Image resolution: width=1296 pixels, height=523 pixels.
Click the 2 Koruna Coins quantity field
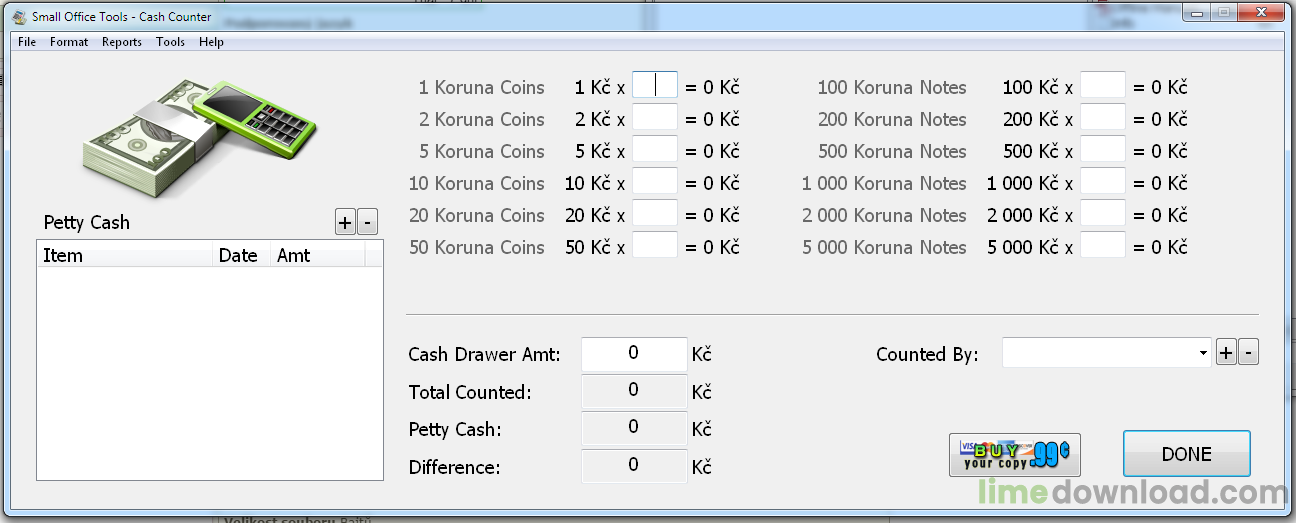[655, 118]
